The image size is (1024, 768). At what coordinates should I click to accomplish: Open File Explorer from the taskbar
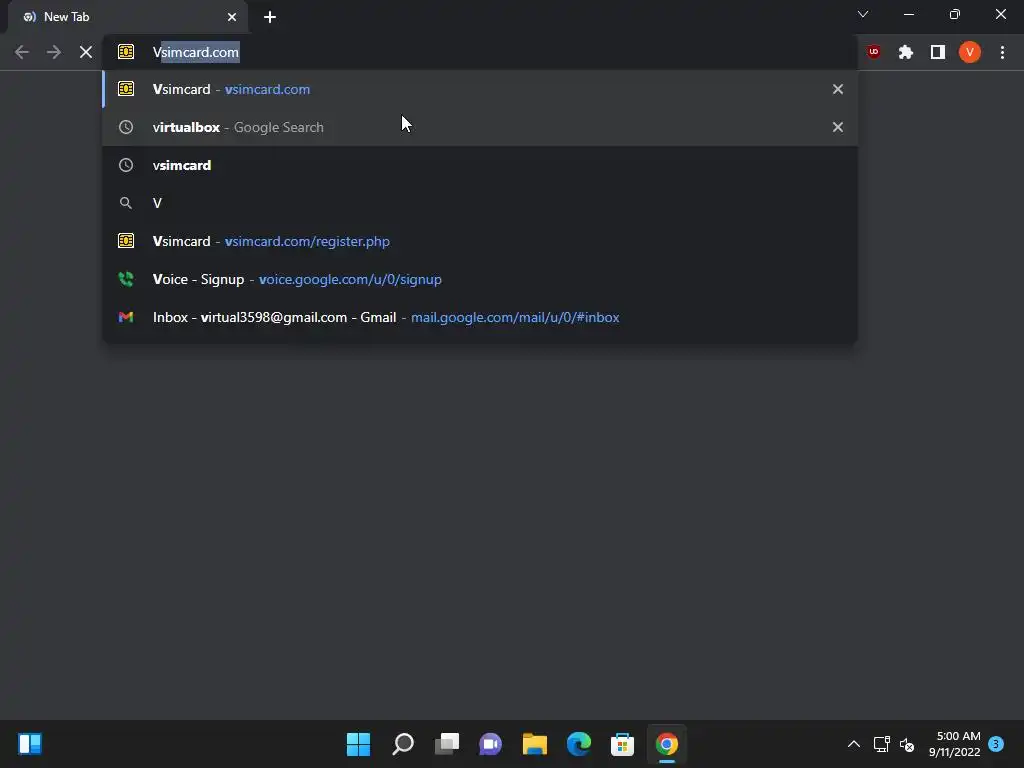[x=535, y=744]
